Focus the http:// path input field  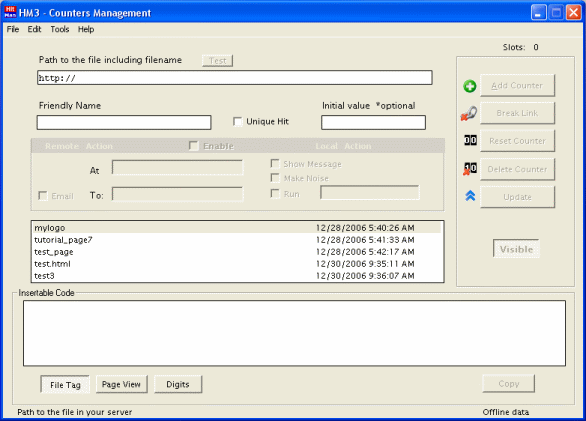pyautogui.click(x=235, y=78)
